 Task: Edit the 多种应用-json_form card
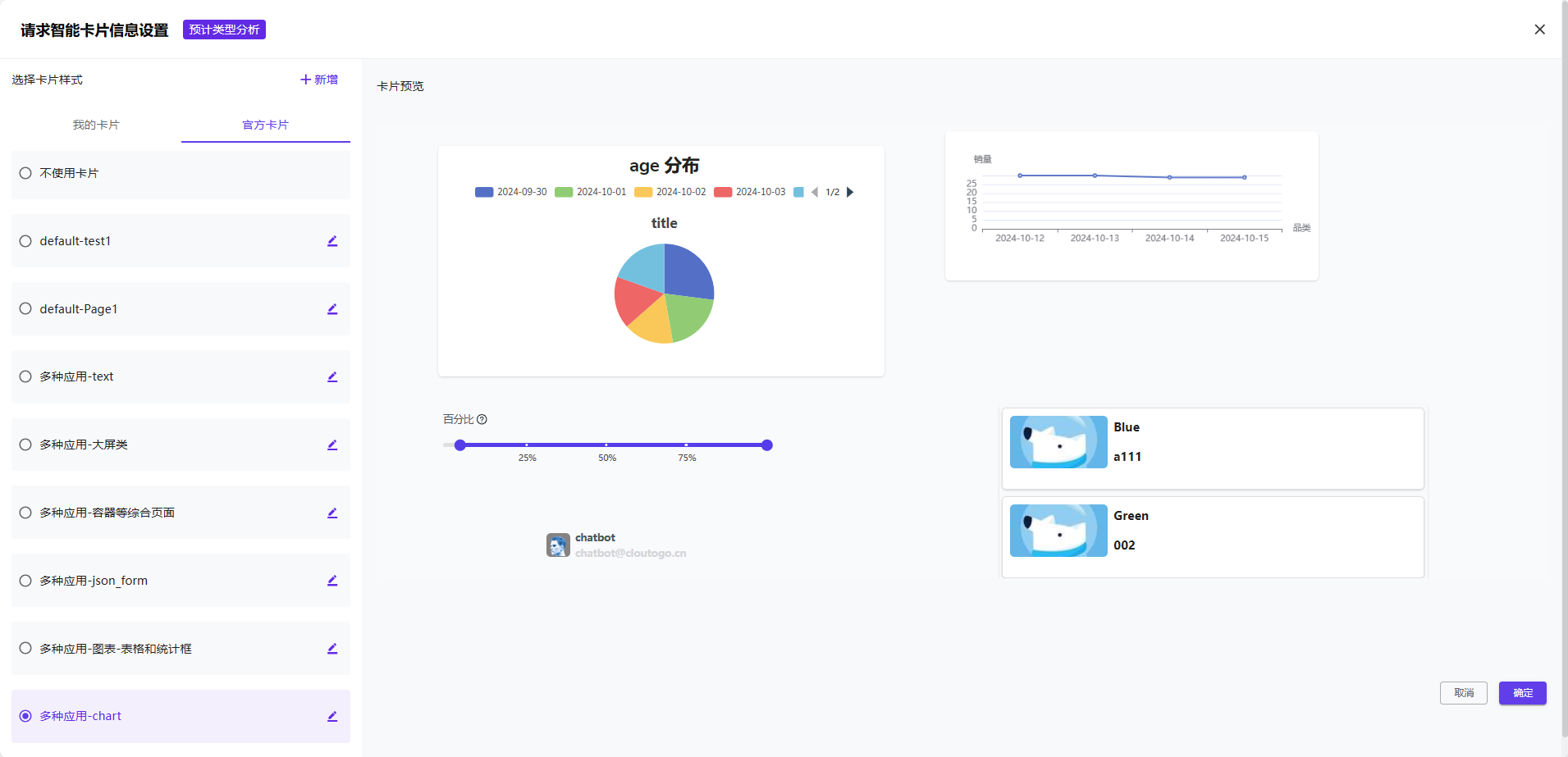point(332,581)
